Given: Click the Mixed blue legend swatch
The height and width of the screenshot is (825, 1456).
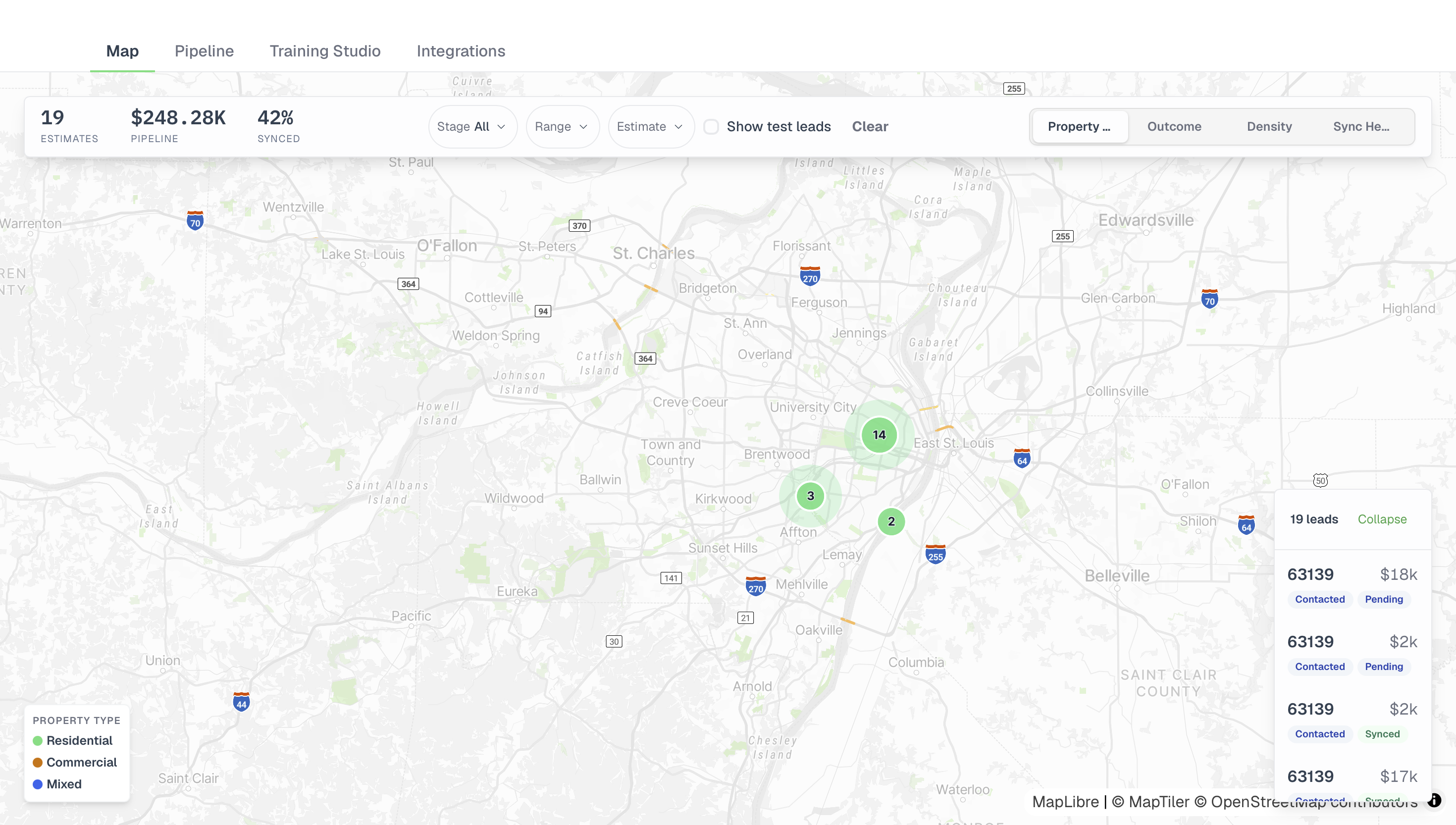Looking at the screenshot, I should coord(38,784).
